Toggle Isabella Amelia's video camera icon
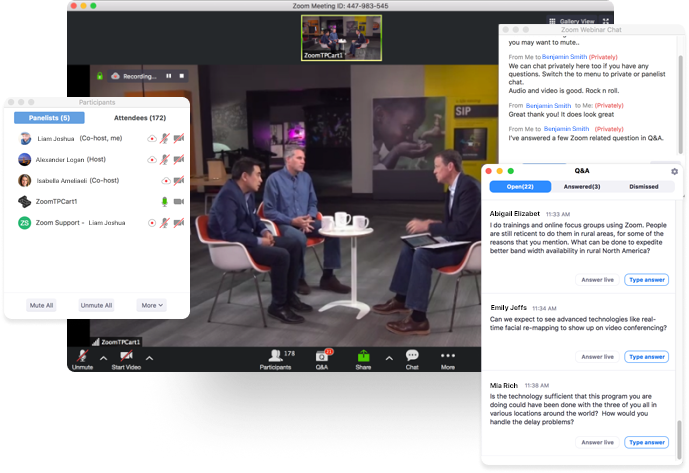This screenshot has height=473, width=689. [179, 181]
